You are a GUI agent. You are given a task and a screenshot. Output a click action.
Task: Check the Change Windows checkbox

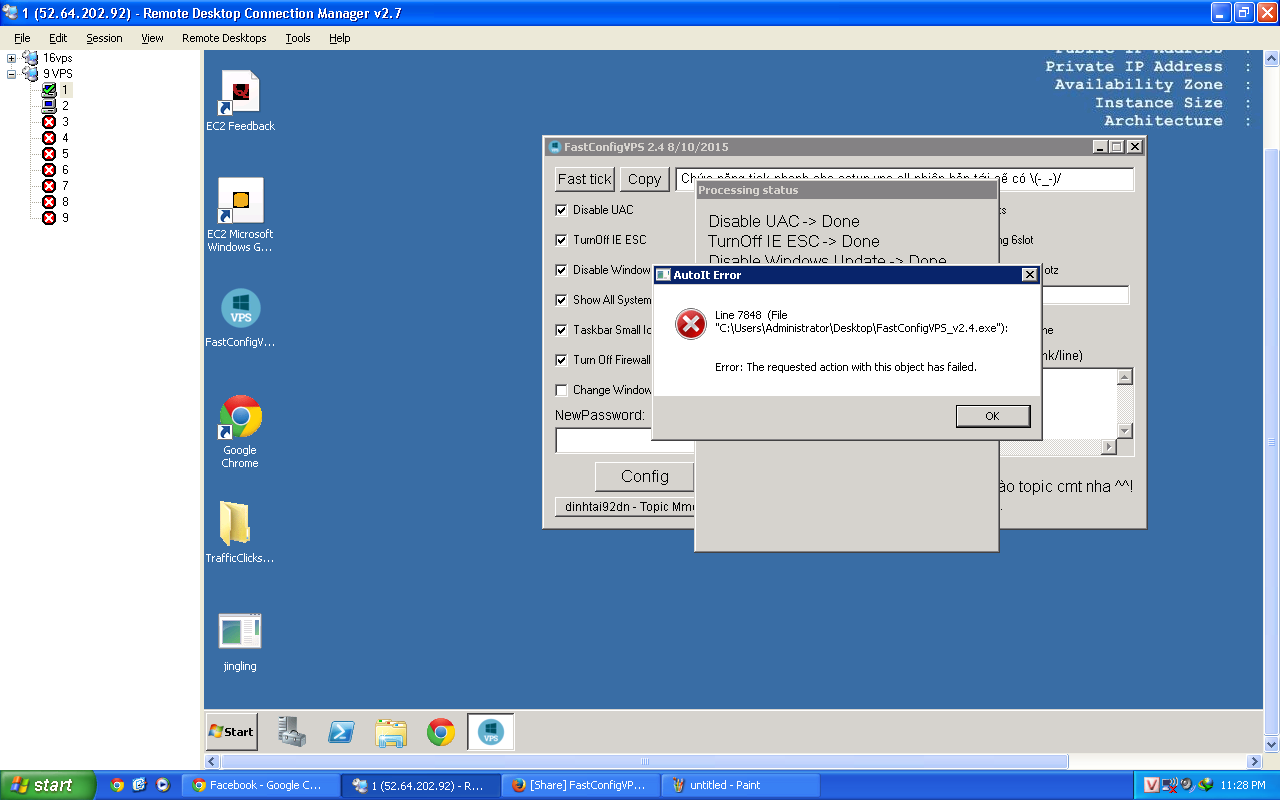tap(562, 390)
